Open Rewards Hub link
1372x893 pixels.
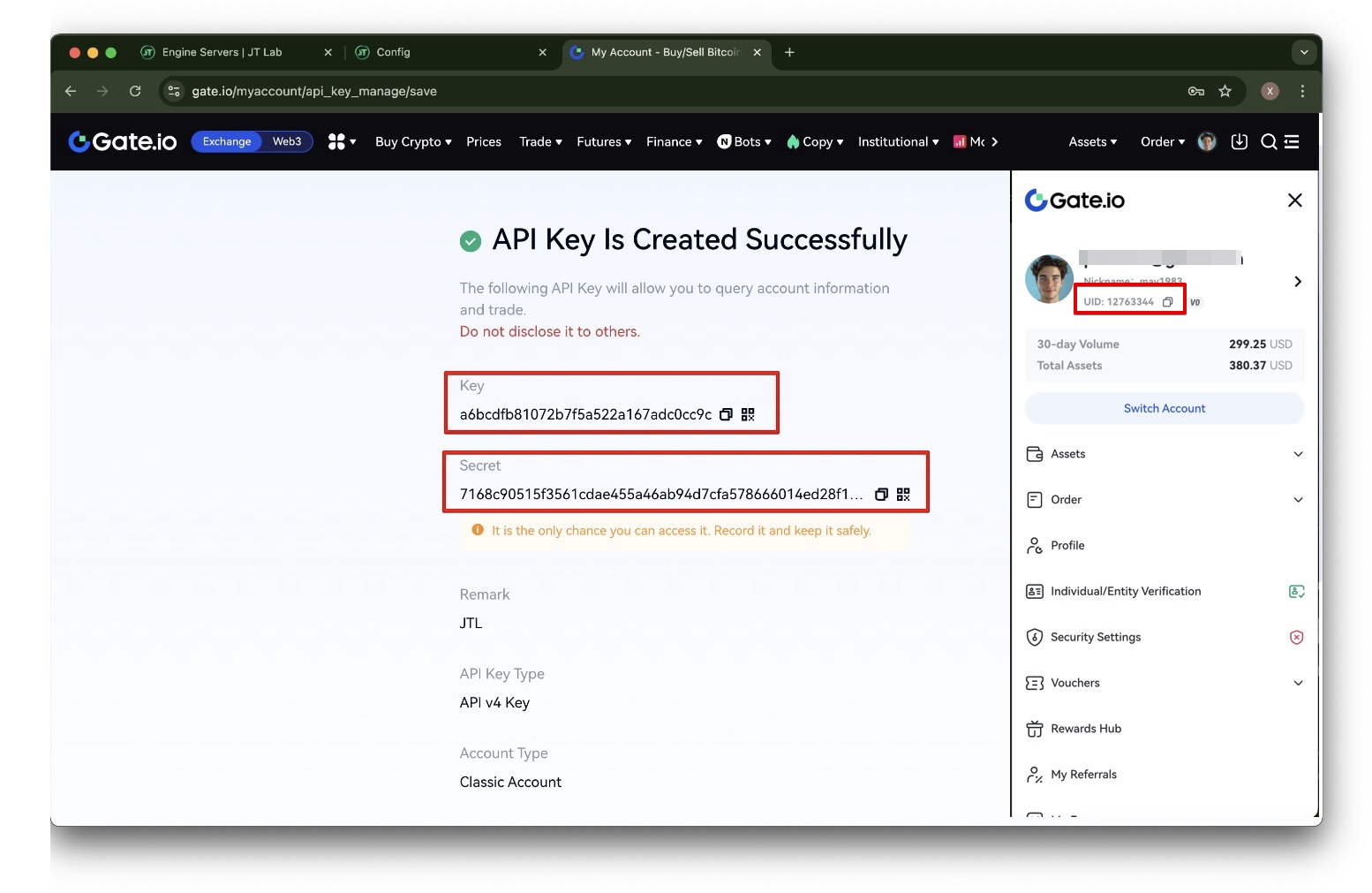1085,729
